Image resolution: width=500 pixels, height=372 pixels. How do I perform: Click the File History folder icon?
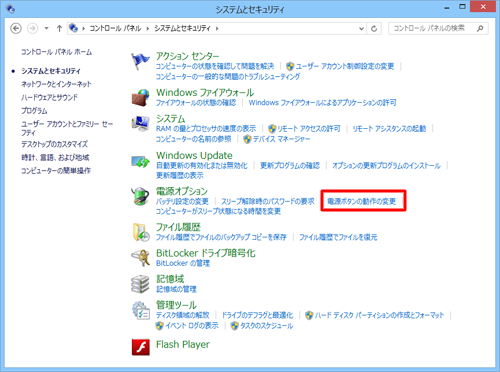(x=140, y=232)
